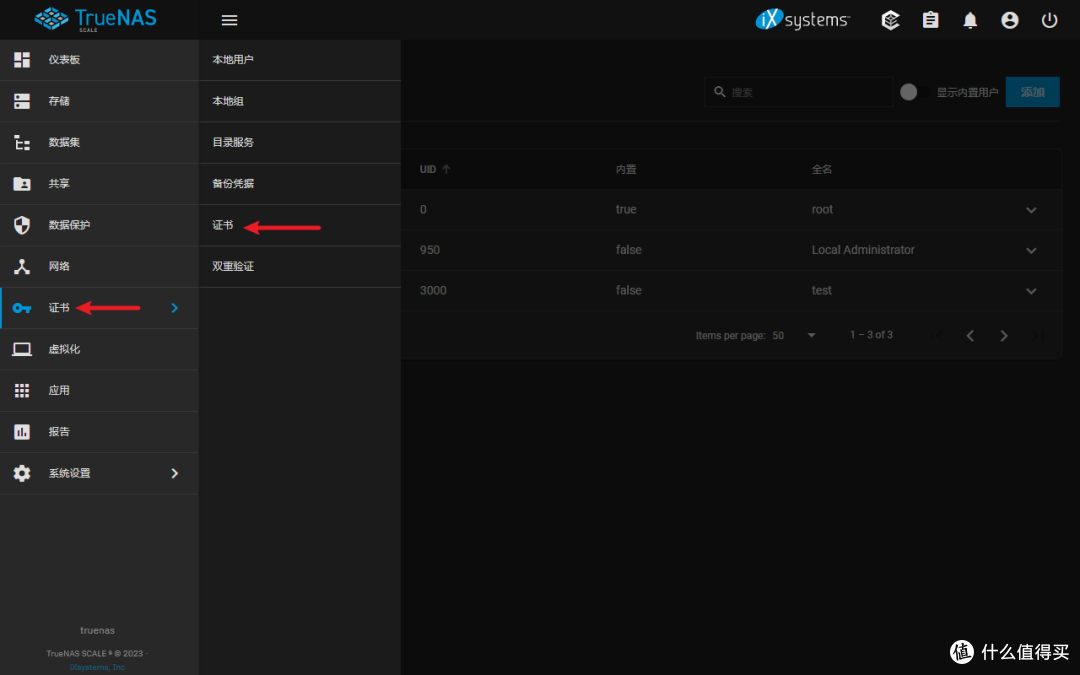1080x675 pixels.
Task: Go to next page arrow
Action: click(x=1004, y=335)
